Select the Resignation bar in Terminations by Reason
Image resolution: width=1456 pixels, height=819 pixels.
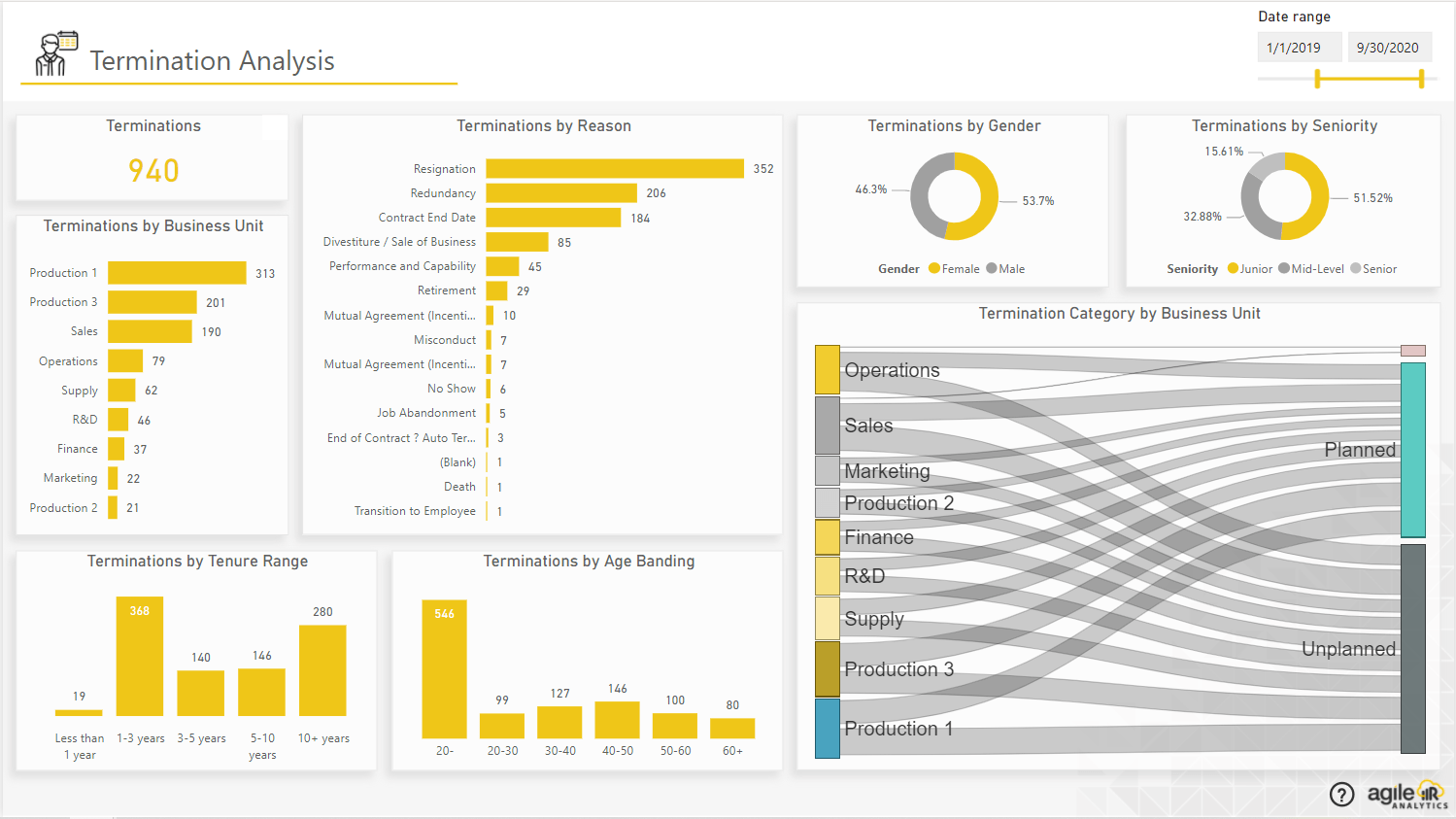tap(612, 168)
